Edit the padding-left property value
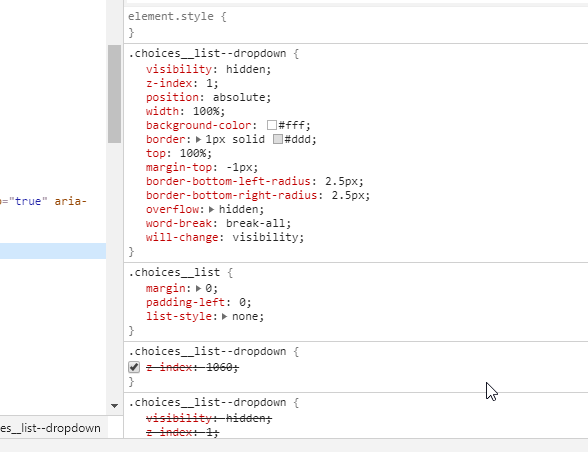The height and width of the screenshot is (452, 588). tap(242, 302)
